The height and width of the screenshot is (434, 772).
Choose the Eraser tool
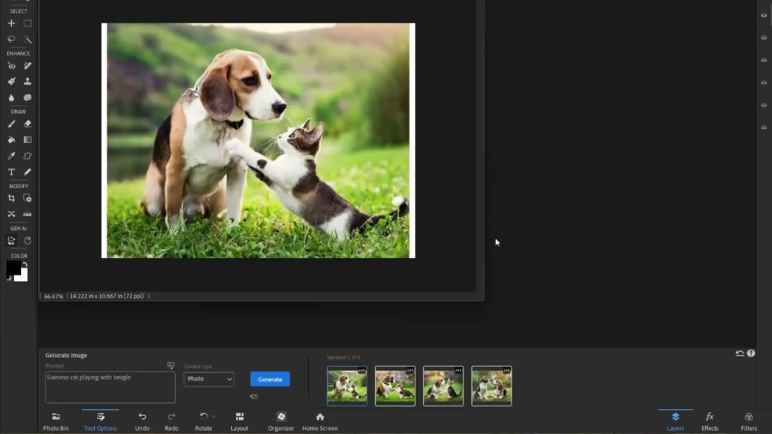(x=28, y=124)
